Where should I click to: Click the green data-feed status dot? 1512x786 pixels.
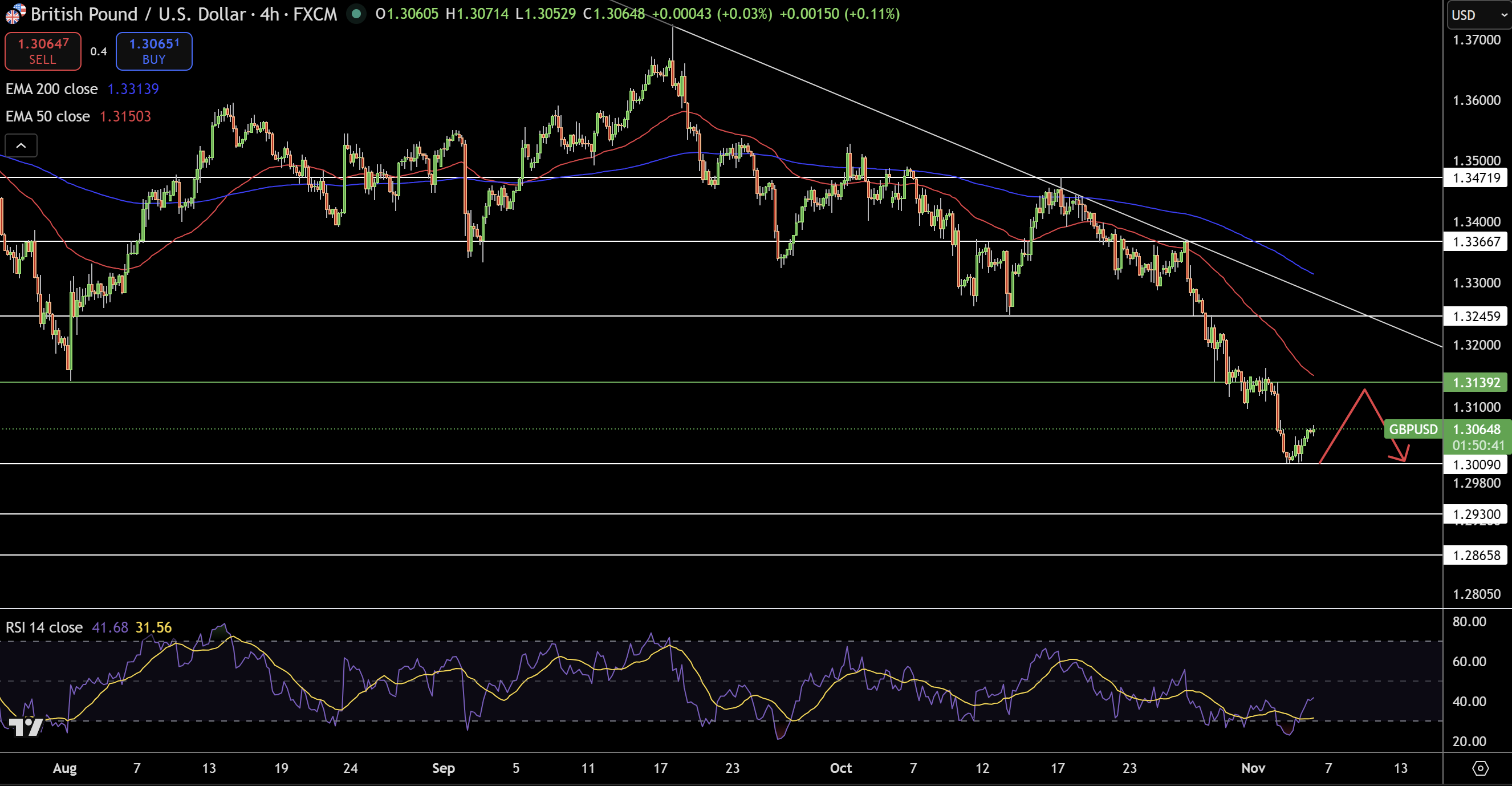pos(356,14)
